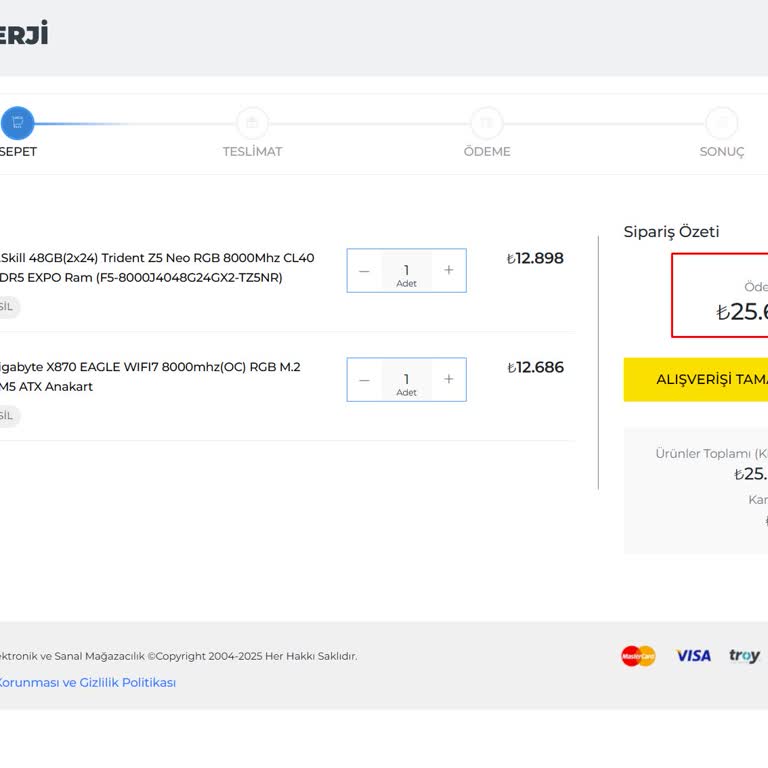This screenshot has width=768, height=768.
Task: Click the order total amount in red box
Action: click(x=742, y=312)
